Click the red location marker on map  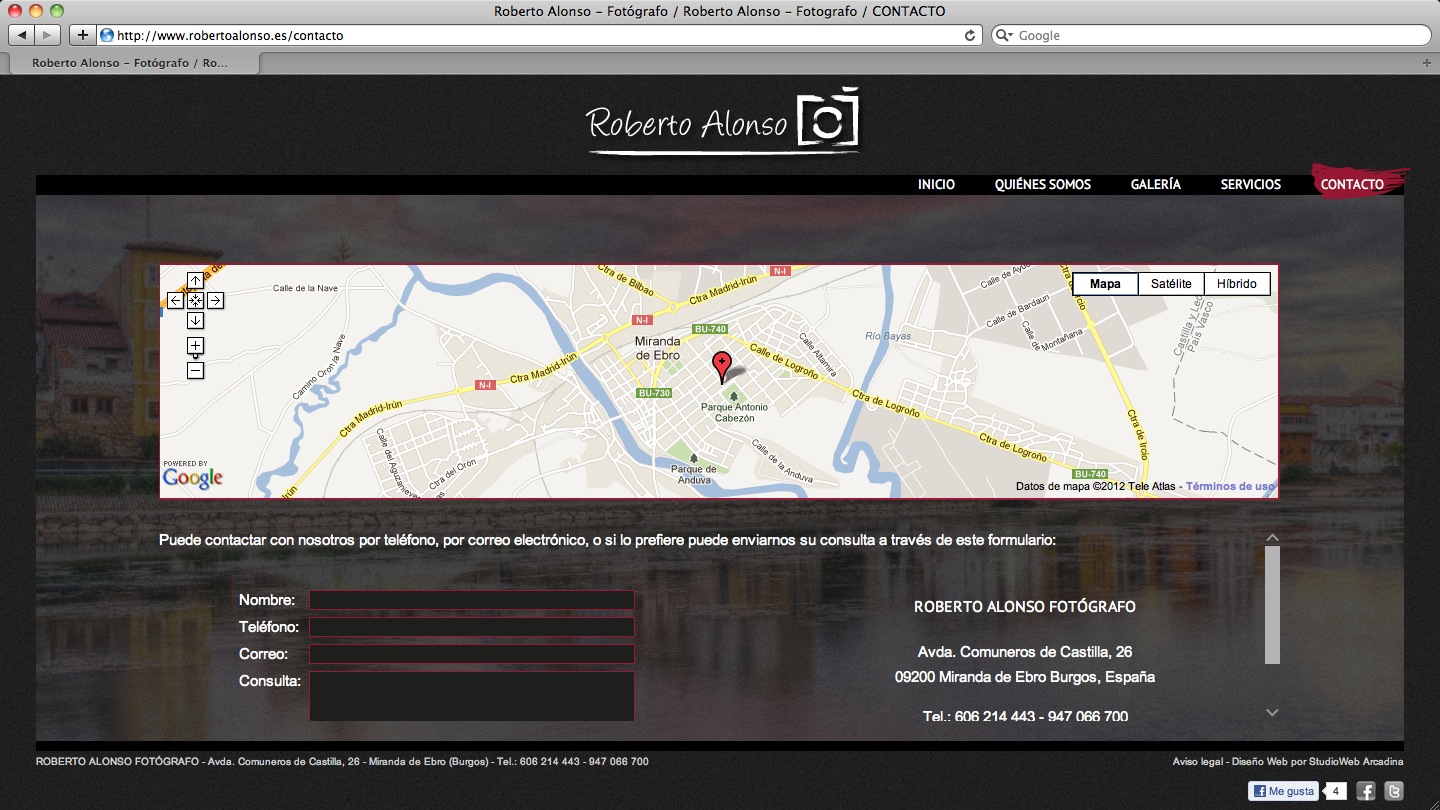[x=721, y=366]
